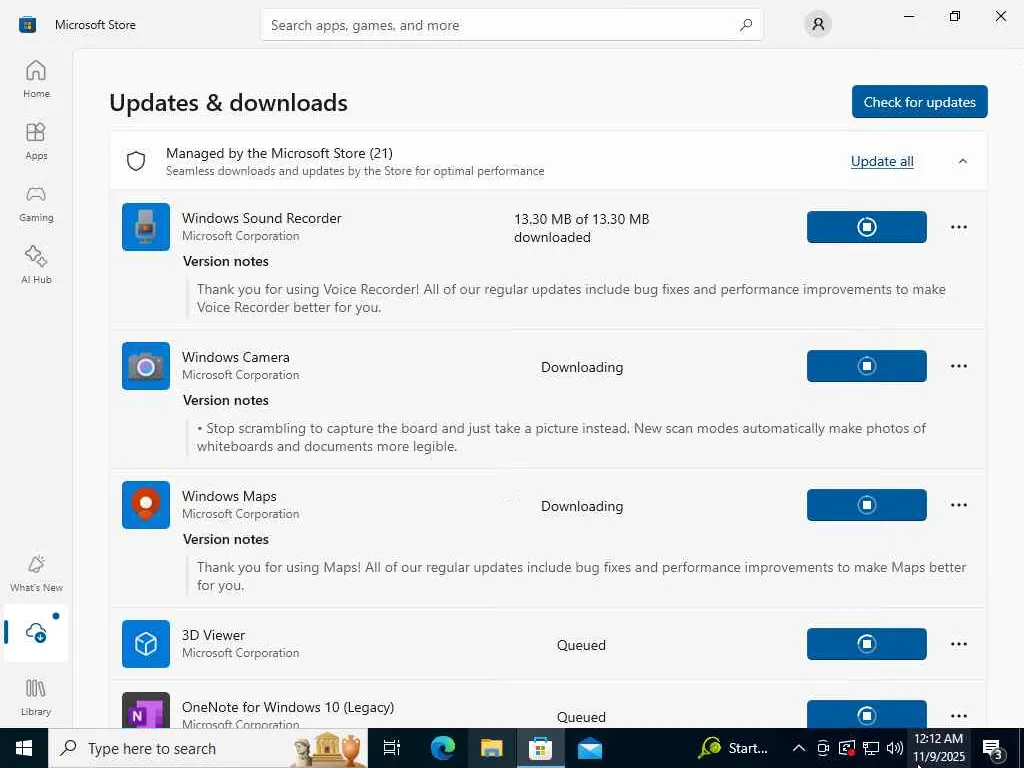Open the Library section
The height and width of the screenshot is (768, 1024).
(36, 697)
